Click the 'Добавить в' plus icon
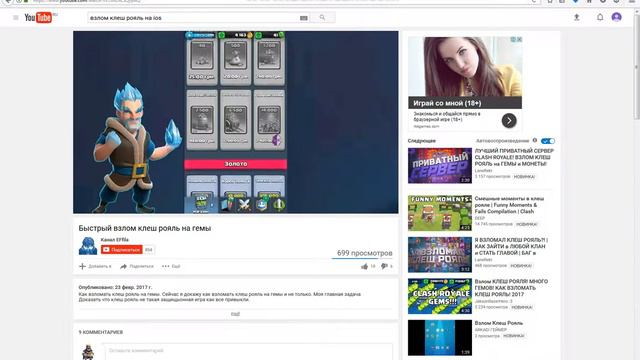 [x=82, y=266]
